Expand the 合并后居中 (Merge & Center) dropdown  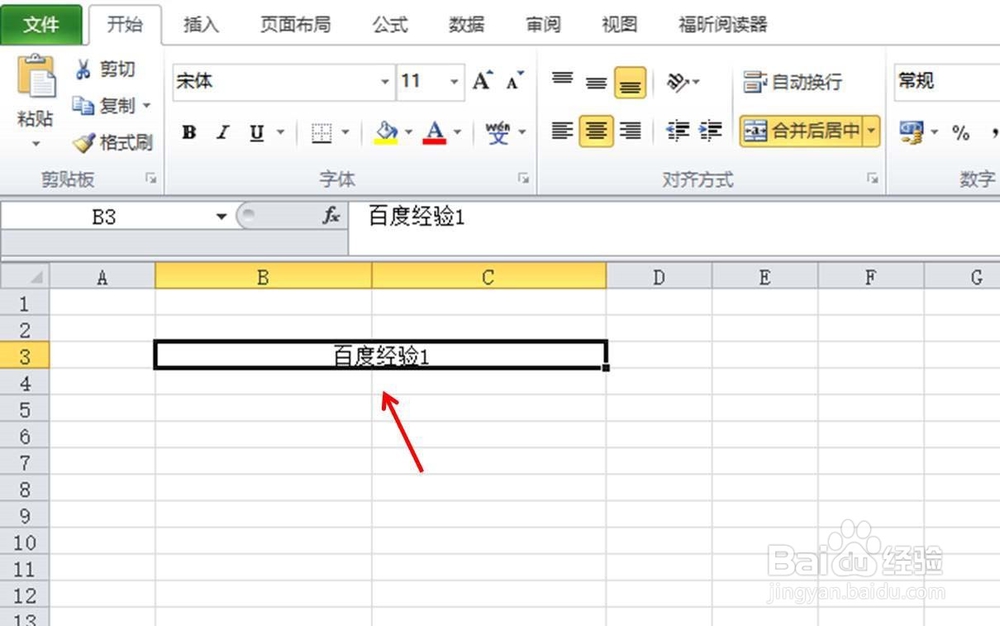[869, 131]
